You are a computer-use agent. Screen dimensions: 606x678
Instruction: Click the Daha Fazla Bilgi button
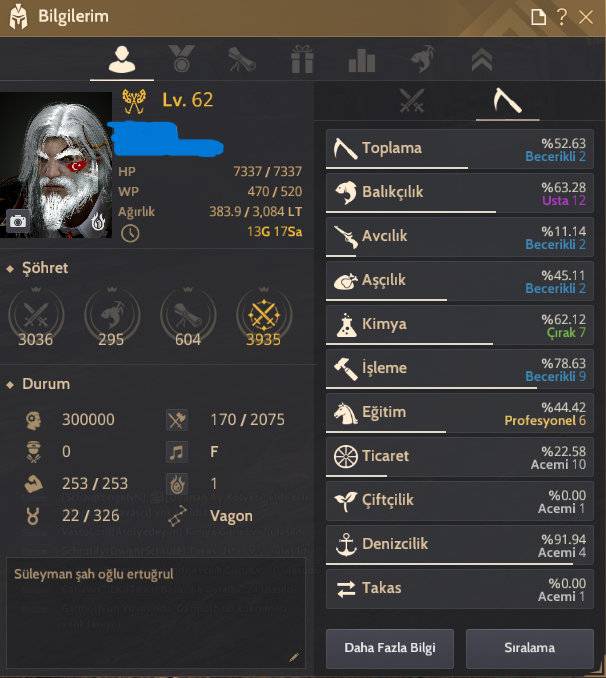[390, 648]
